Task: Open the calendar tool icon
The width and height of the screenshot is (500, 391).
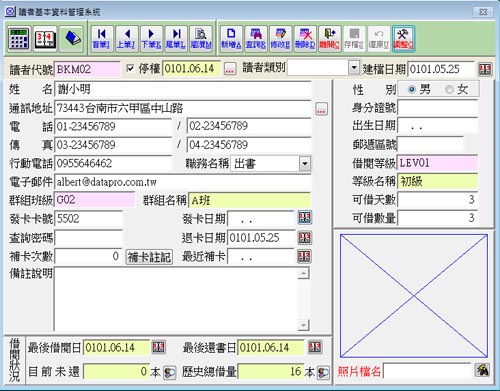Action: 45,39
